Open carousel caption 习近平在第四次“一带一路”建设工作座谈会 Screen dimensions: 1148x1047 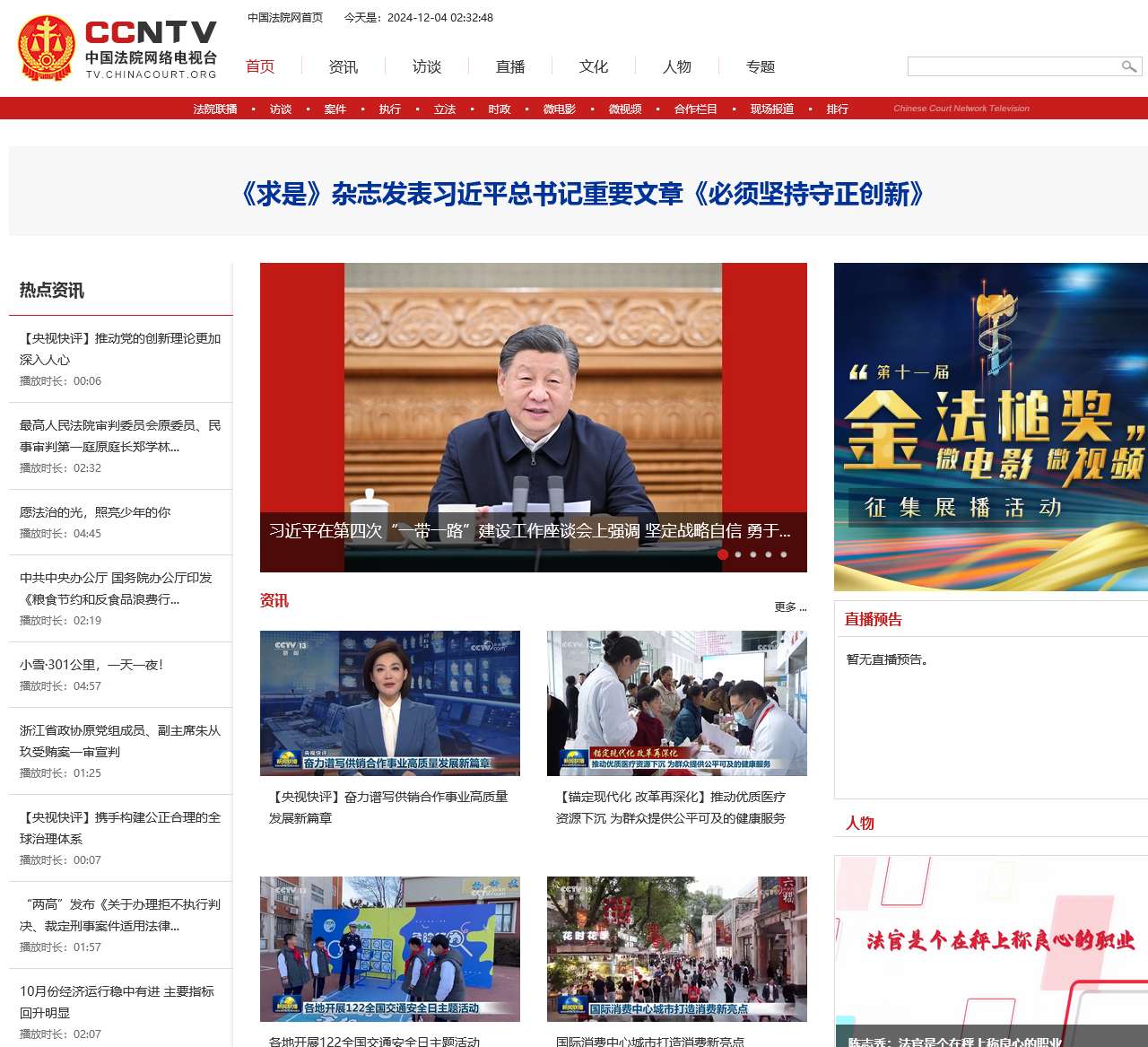point(530,531)
